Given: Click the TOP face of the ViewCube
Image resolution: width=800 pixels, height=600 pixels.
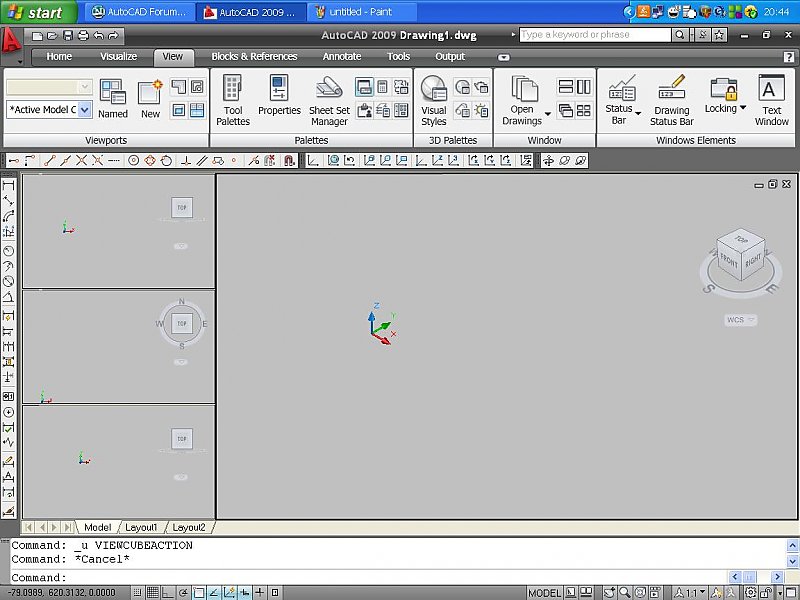Looking at the screenshot, I should click(741, 239).
